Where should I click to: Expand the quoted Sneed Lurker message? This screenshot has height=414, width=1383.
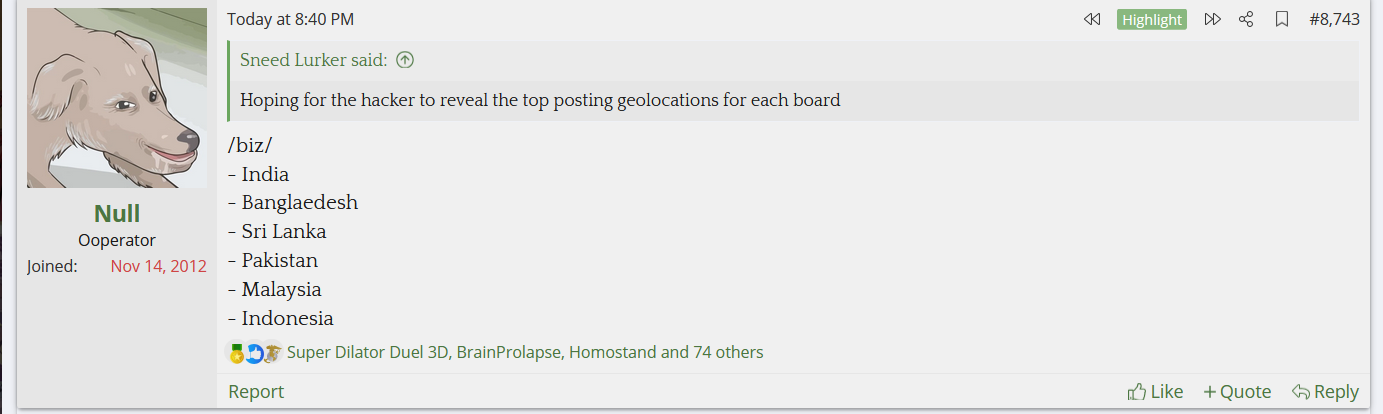coord(540,101)
